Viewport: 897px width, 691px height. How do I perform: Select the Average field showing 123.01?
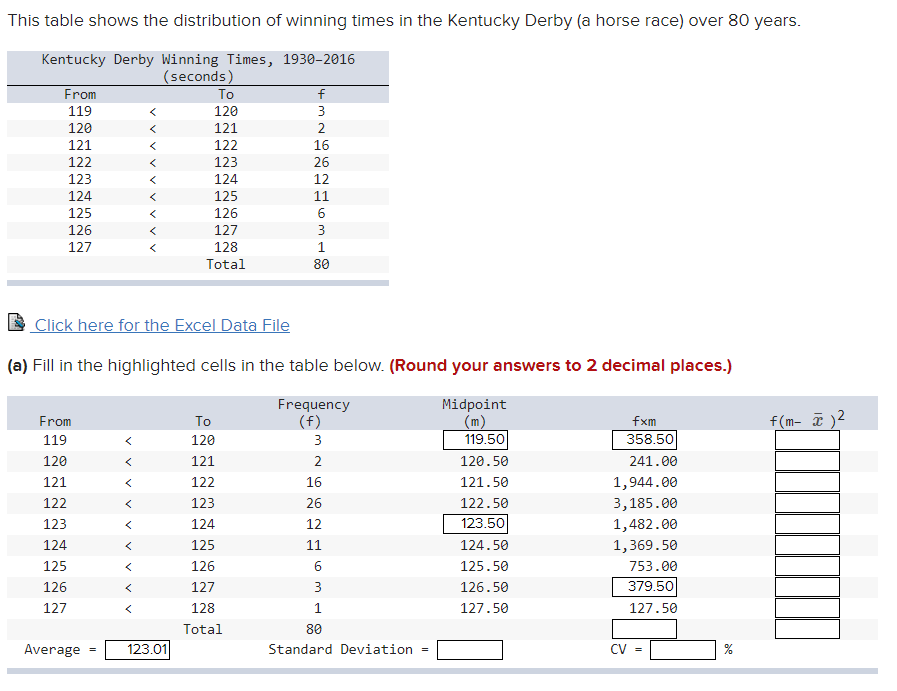pos(137,649)
